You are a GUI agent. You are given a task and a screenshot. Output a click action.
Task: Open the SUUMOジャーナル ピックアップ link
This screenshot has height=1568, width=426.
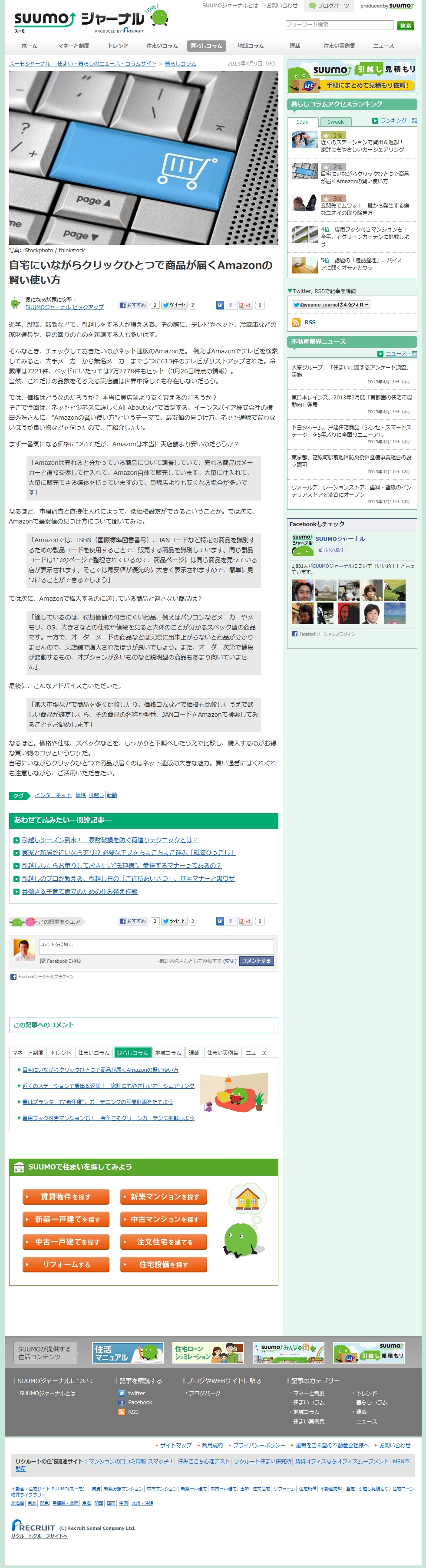click(x=65, y=307)
